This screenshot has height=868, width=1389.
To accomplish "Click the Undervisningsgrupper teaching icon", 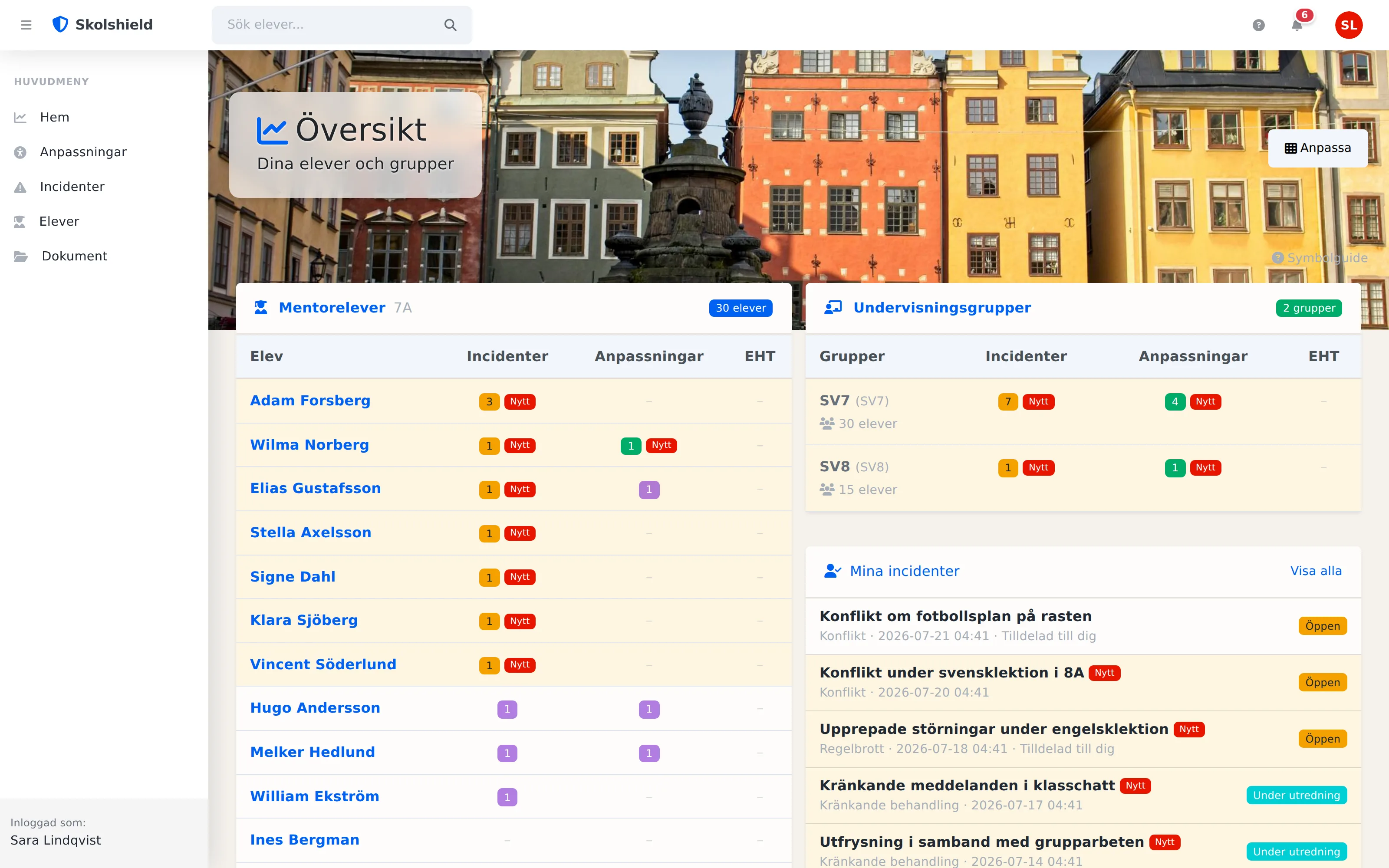I will [x=833, y=308].
